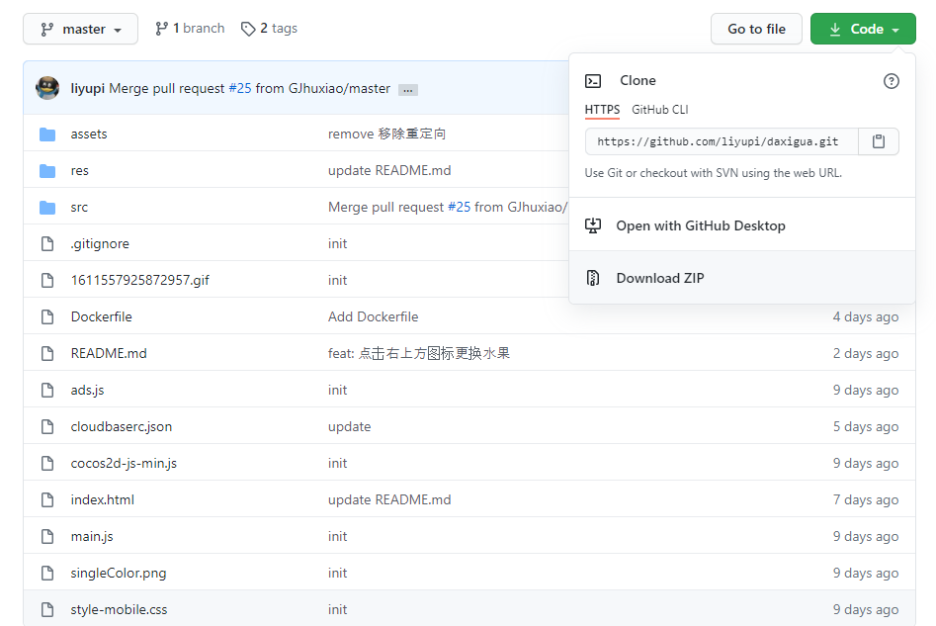Select the HTTPS clone tab
Viewport: 936px width, 626px height.
602,110
